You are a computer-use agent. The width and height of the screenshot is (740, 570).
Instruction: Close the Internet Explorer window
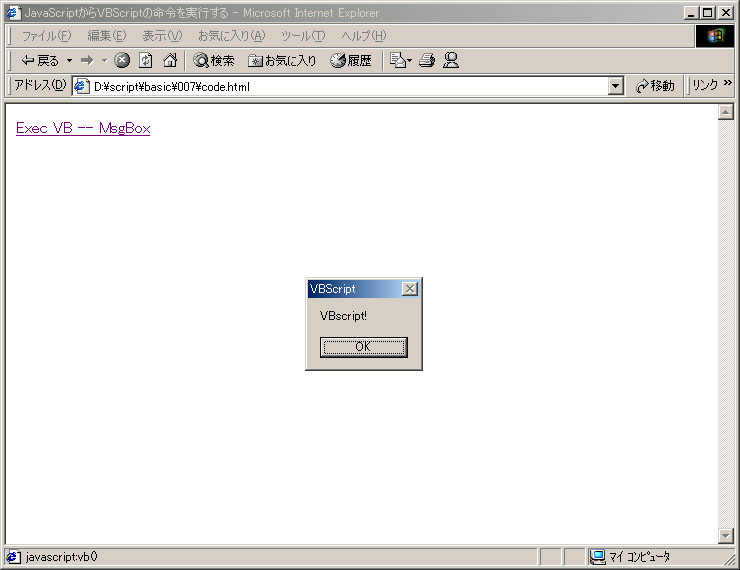pos(726,13)
